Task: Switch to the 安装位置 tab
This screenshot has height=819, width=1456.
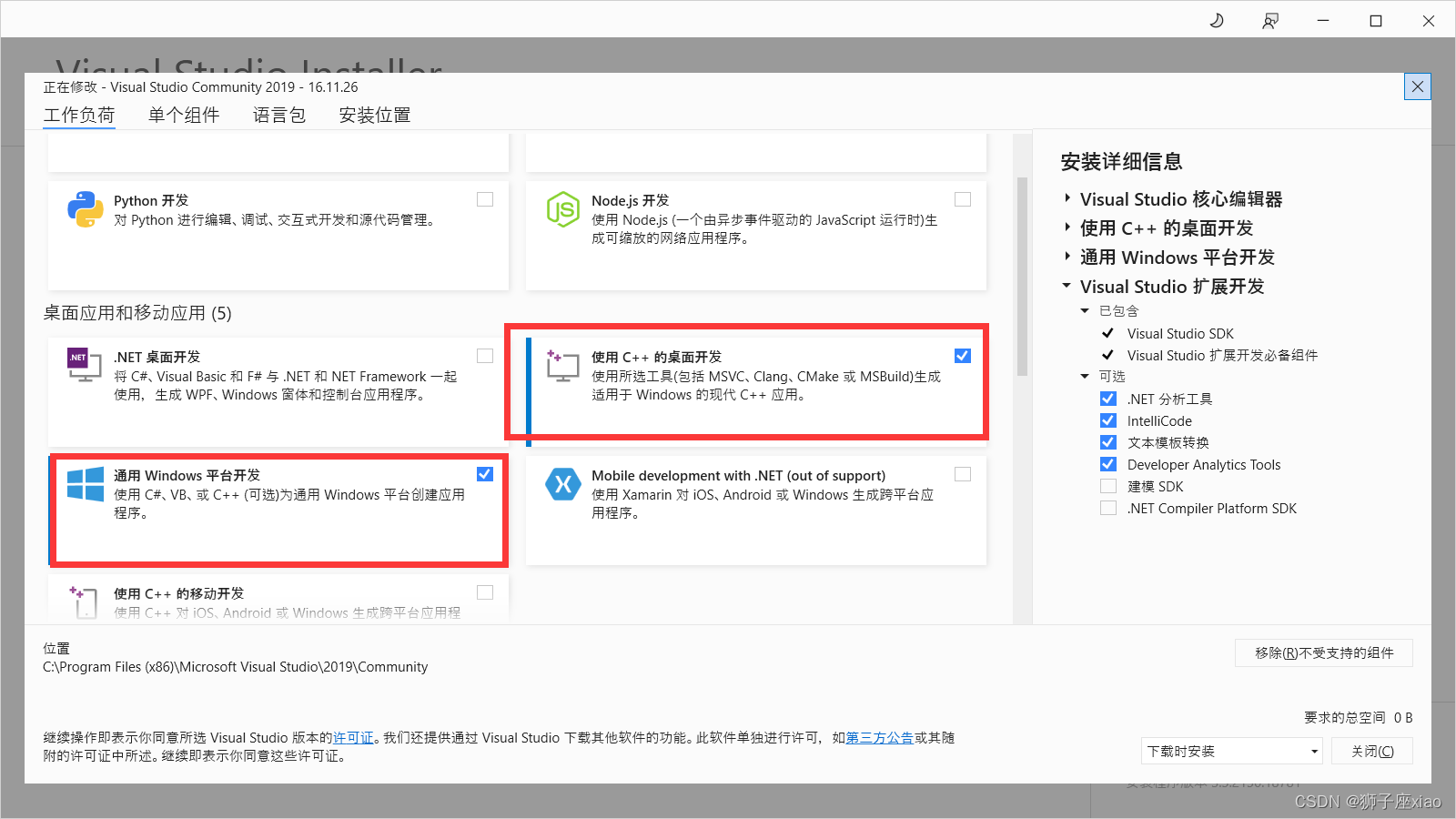Action: click(x=375, y=116)
